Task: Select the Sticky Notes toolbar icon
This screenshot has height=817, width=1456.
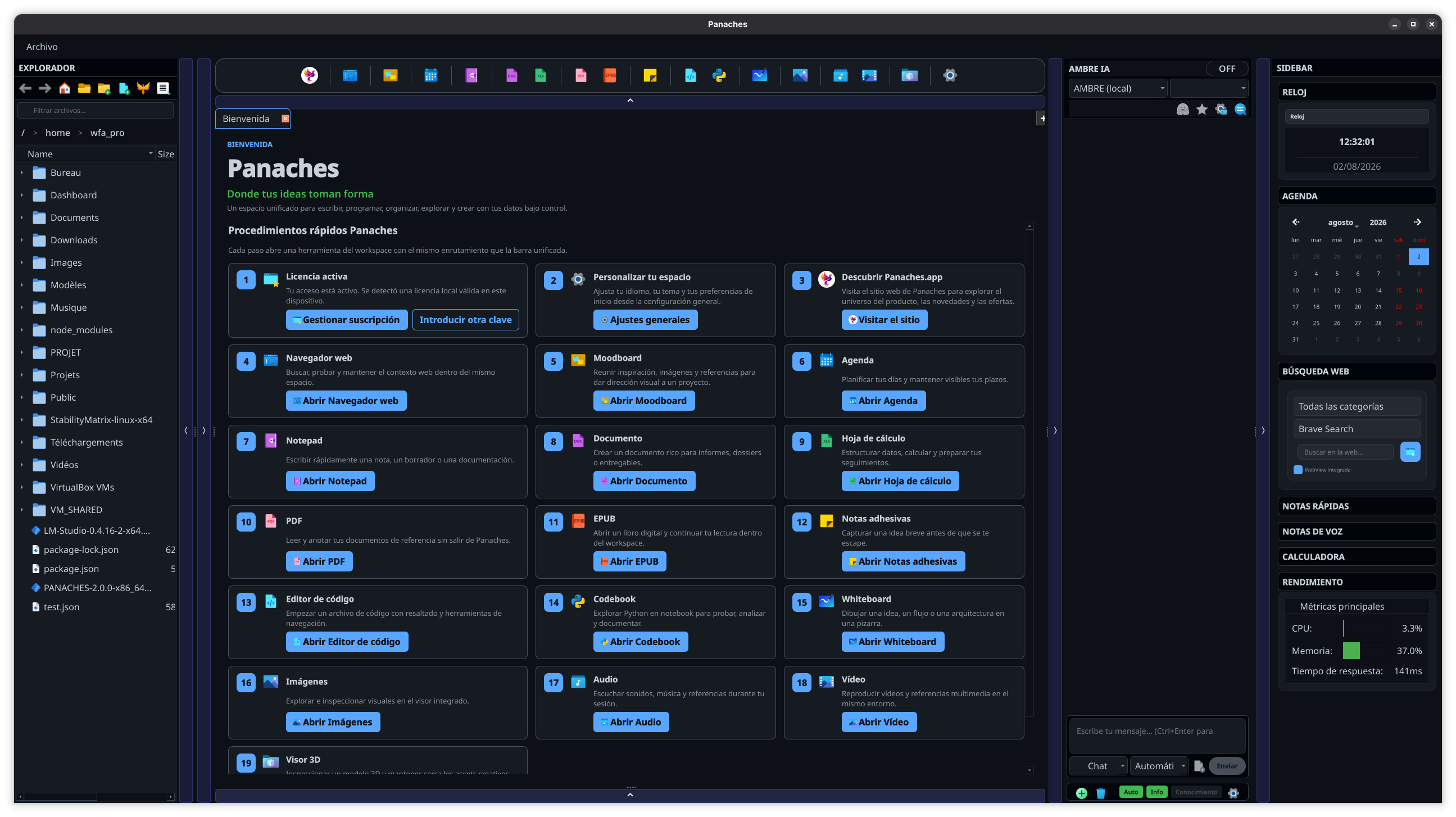Action: [650, 75]
